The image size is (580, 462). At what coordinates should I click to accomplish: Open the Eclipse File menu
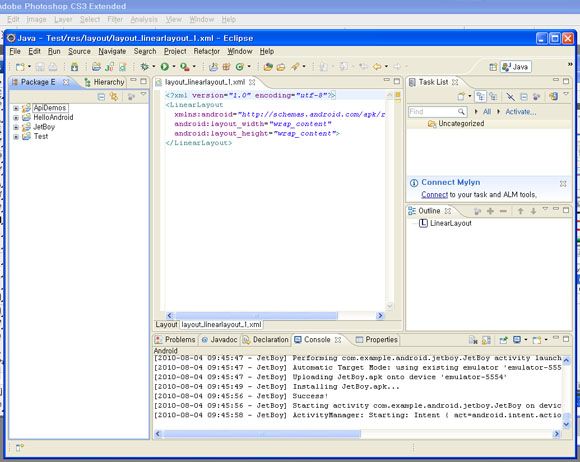[x=15, y=51]
